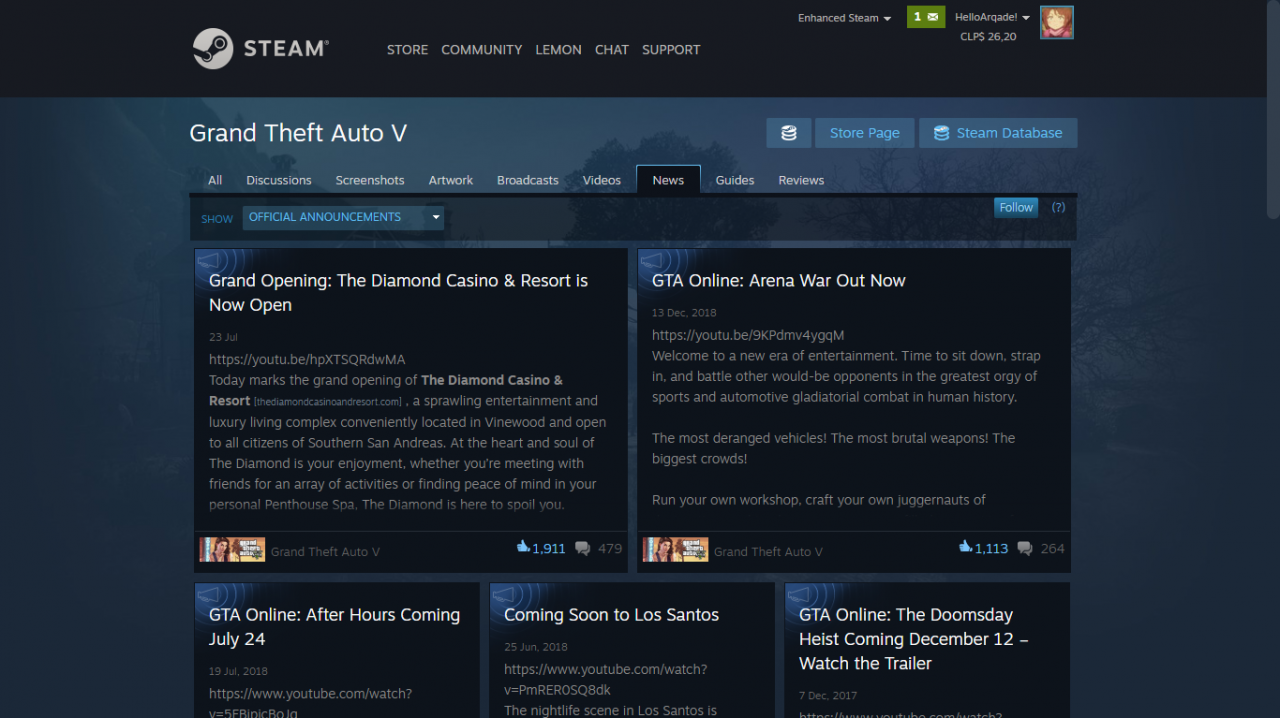This screenshot has width=1280, height=718.
Task: Switch to the Screenshots tab
Action: [370, 180]
